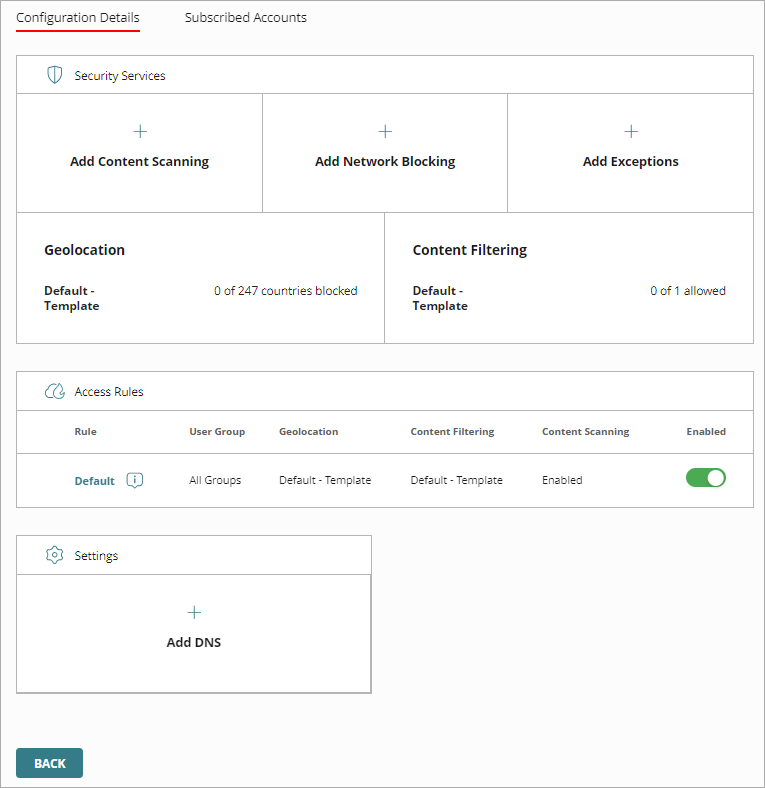Viewport: 765px width, 788px height.
Task: Switch to the Subscribed Accounts tab
Action: (x=245, y=18)
